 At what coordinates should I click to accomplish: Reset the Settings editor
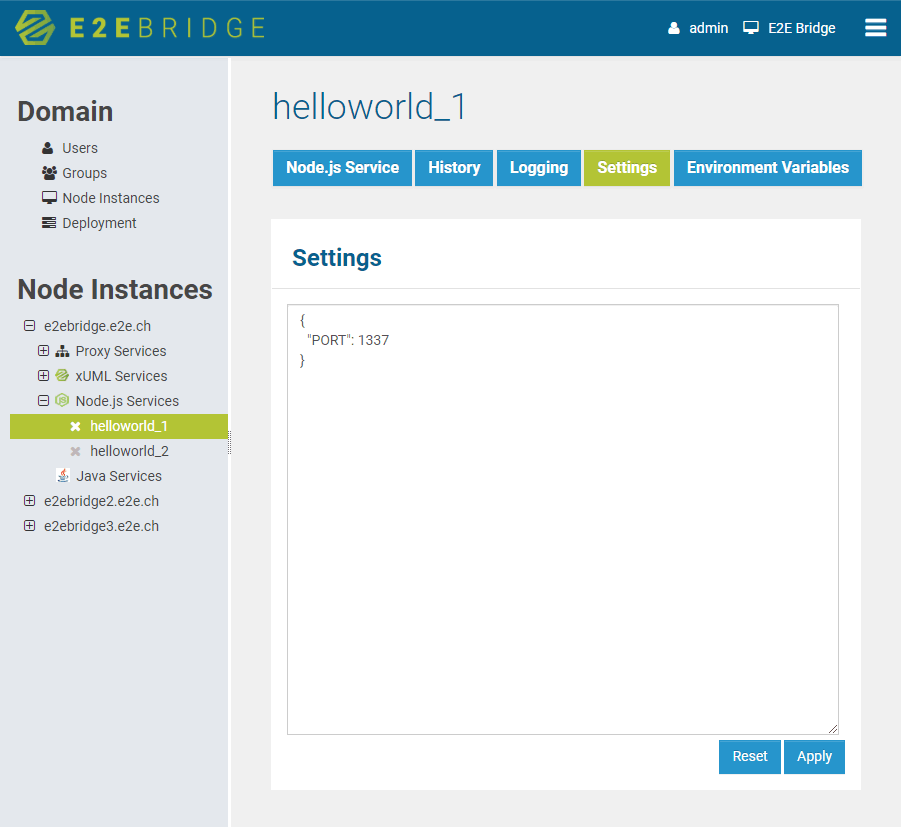tap(749, 756)
